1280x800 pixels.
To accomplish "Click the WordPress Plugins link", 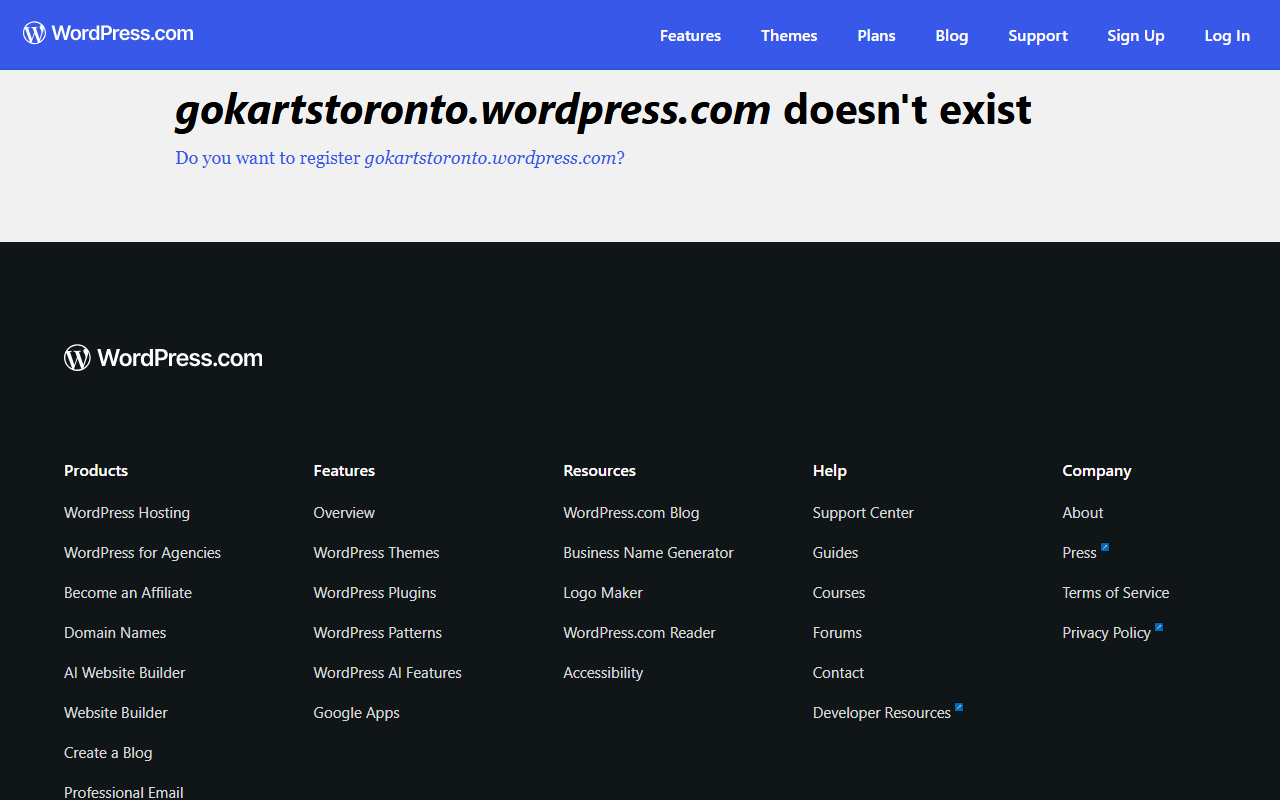I will coord(375,593).
